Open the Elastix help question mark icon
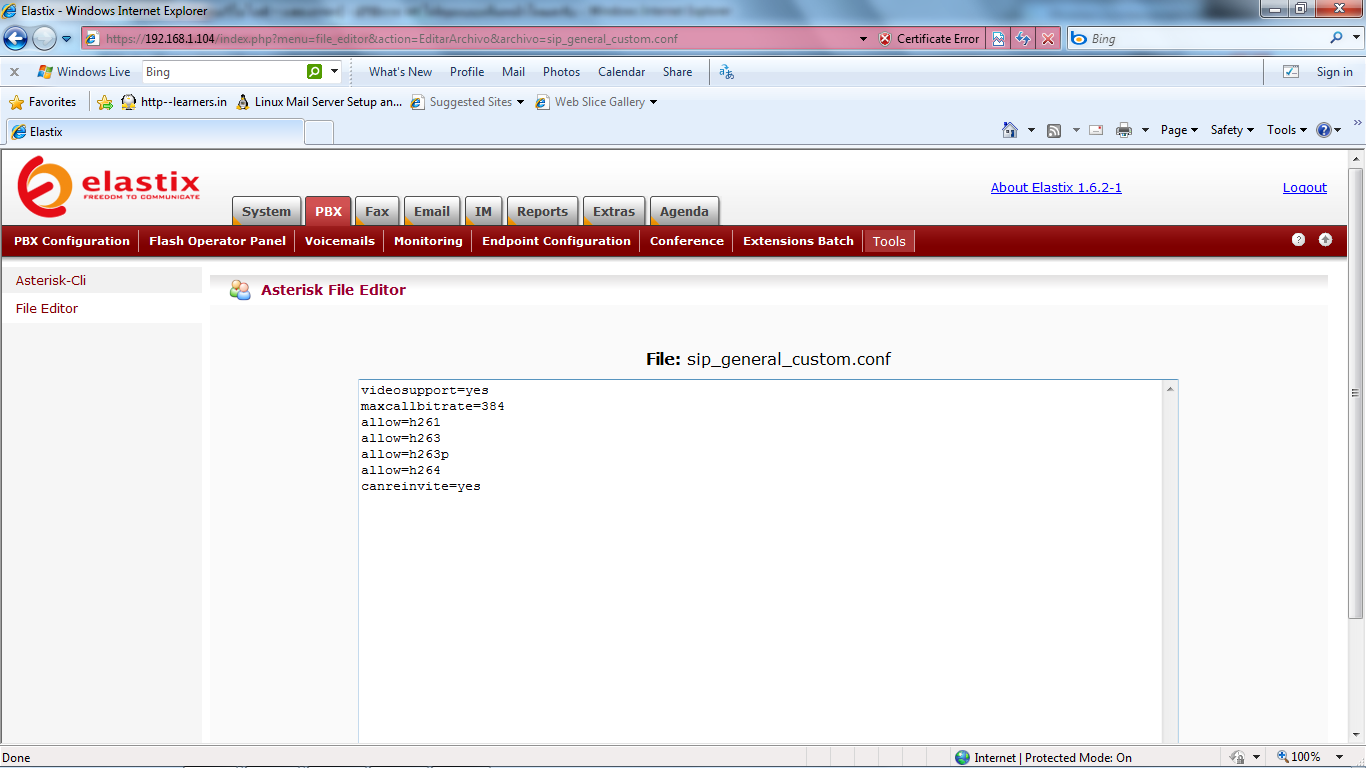This screenshot has width=1366, height=768. click(1298, 240)
